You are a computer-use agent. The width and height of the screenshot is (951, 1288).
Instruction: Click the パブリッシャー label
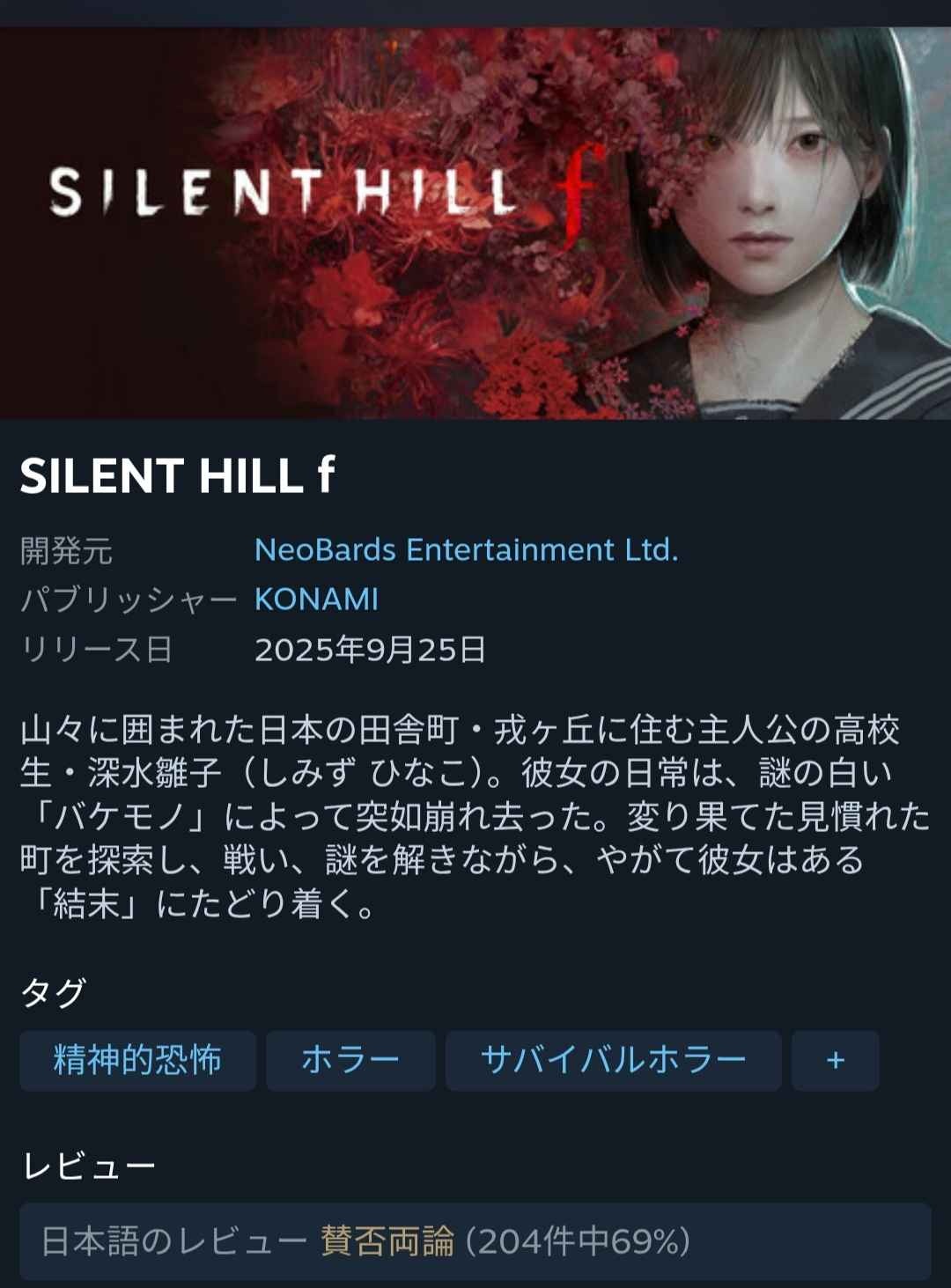click(129, 600)
